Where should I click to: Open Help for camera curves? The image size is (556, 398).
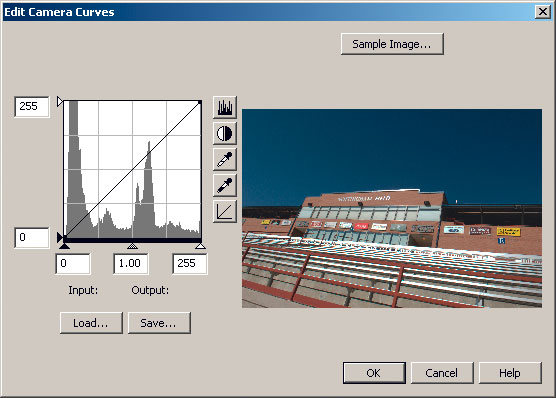510,373
